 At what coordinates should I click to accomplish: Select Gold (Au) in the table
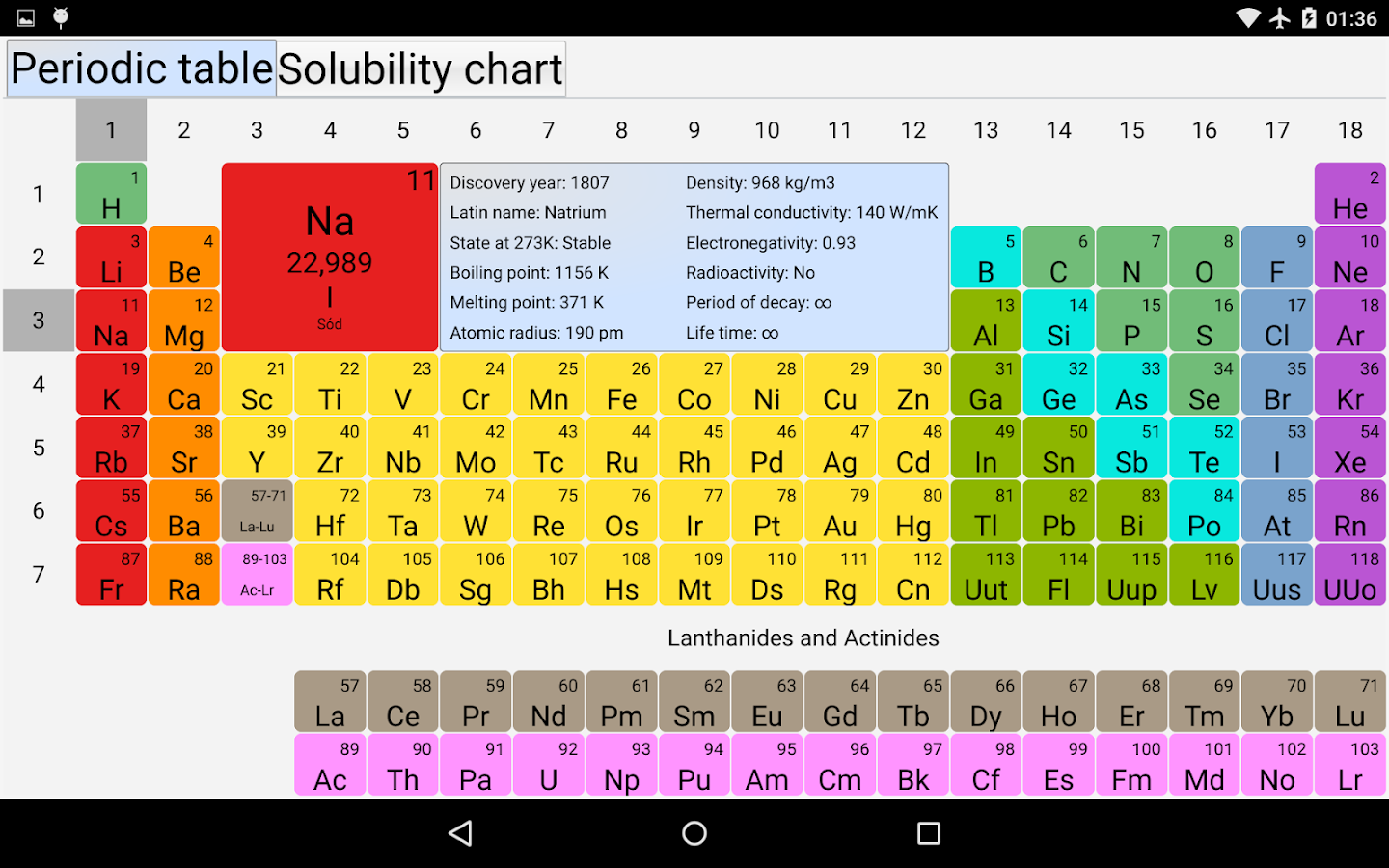839,511
